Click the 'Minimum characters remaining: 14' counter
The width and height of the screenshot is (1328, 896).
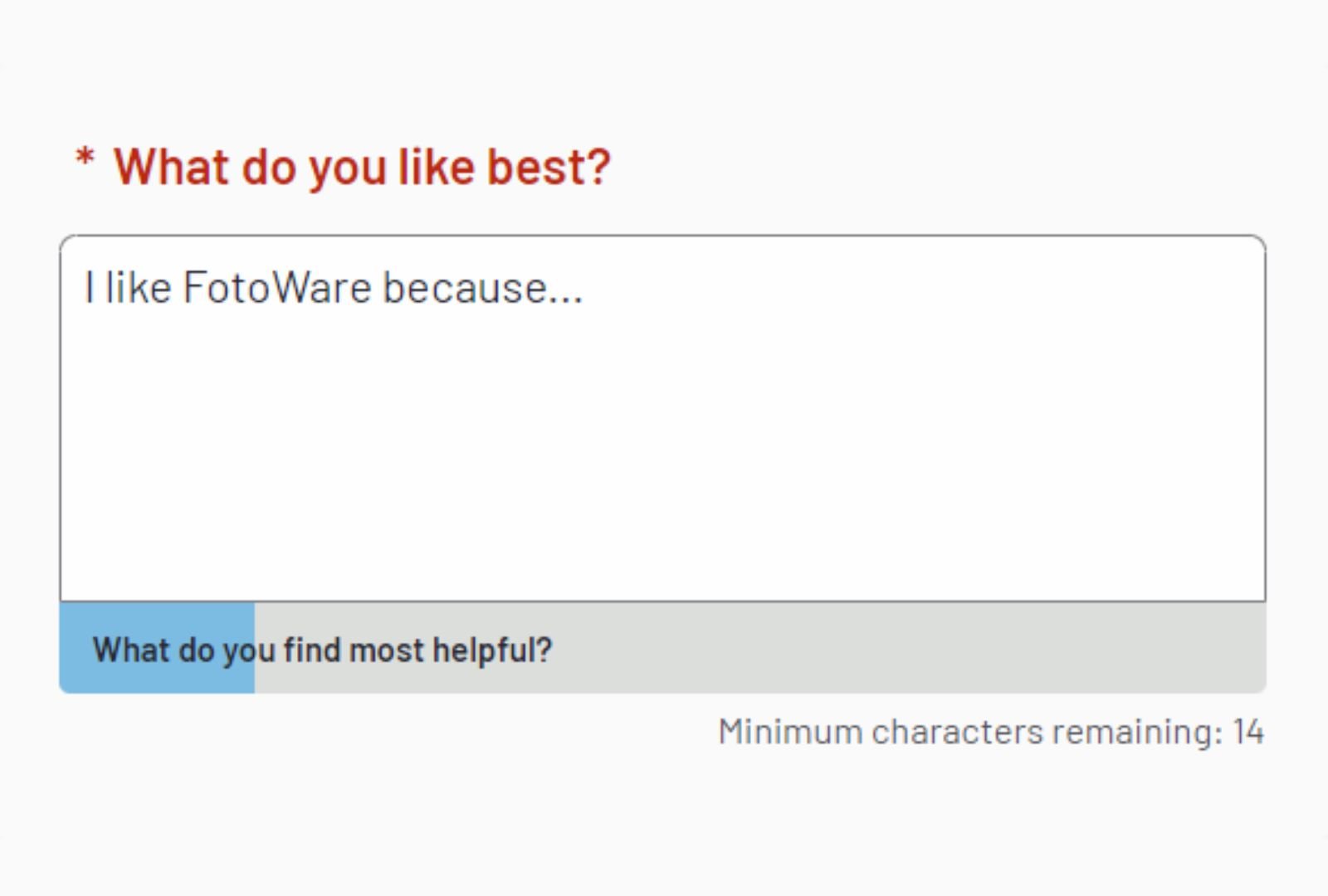click(992, 731)
